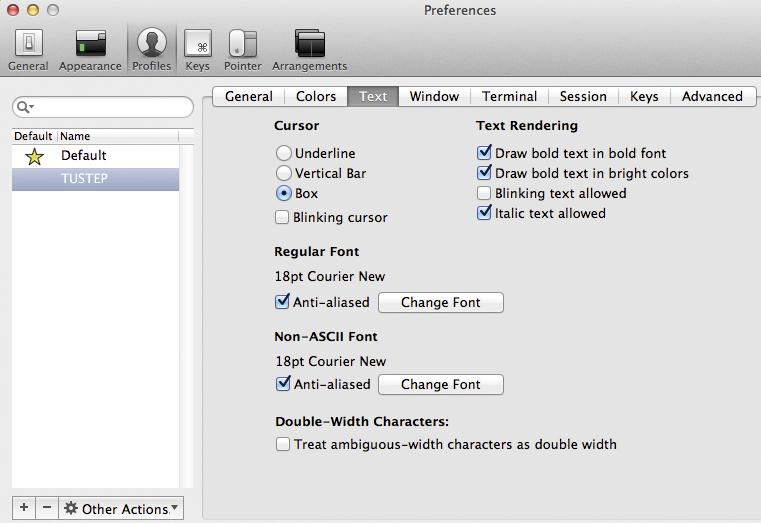
Task: Click Change Font for Non-ASCII Font
Action: coord(440,384)
